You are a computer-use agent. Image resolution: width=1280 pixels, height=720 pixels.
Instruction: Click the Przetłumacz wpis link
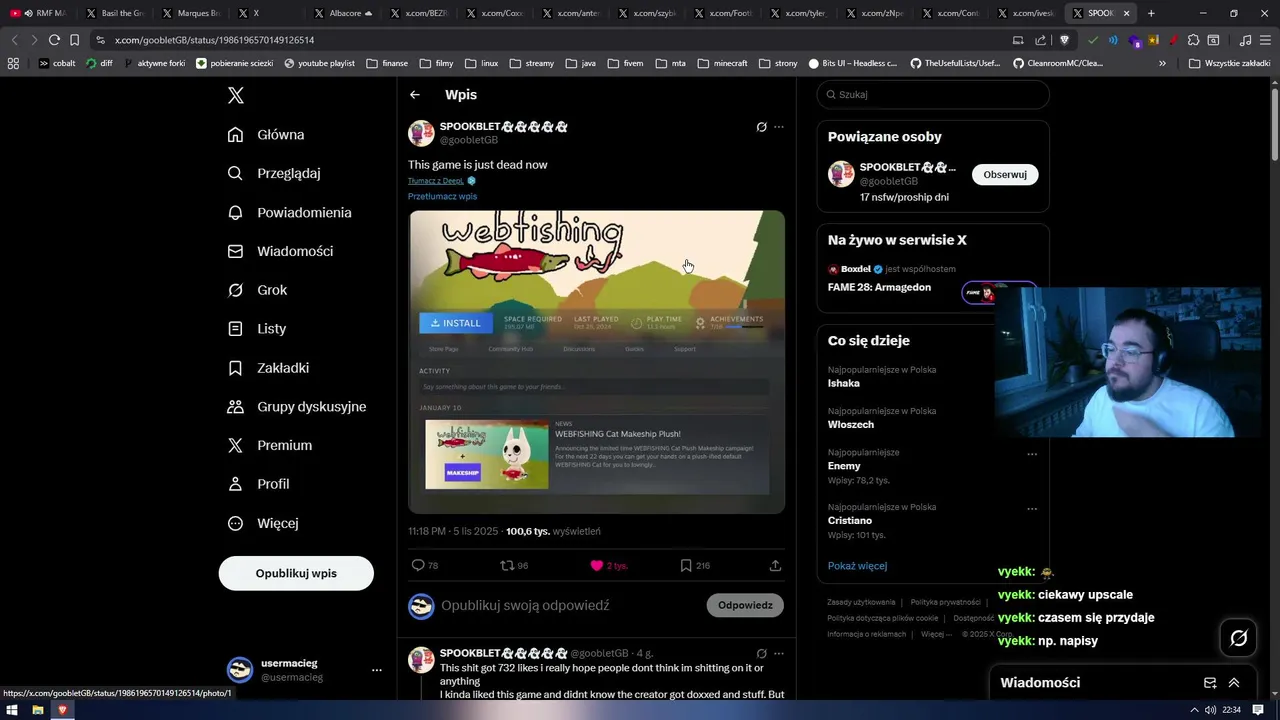(442, 196)
